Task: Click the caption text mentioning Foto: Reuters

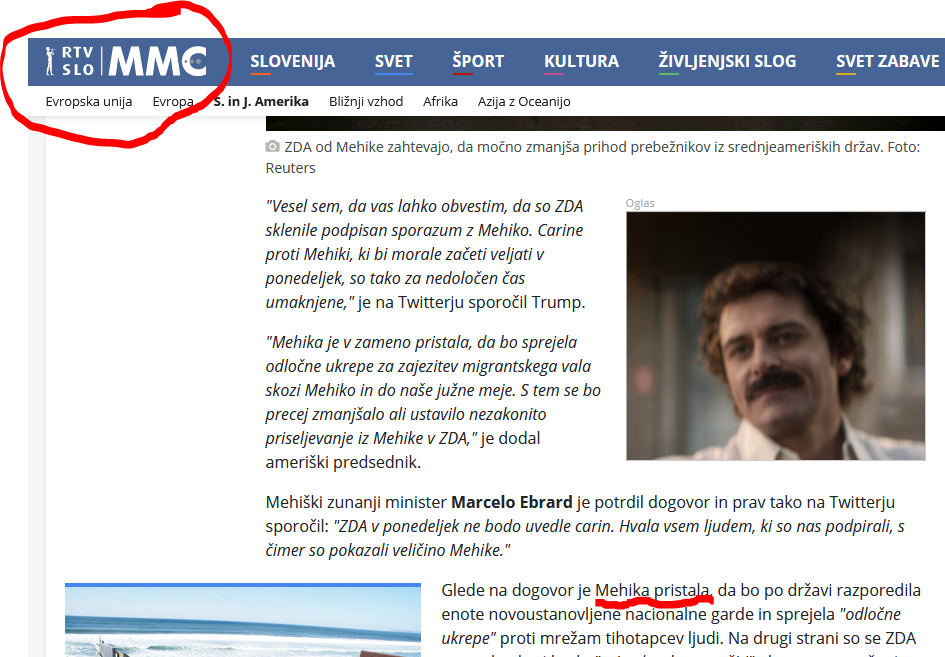Action: [593, 157]
